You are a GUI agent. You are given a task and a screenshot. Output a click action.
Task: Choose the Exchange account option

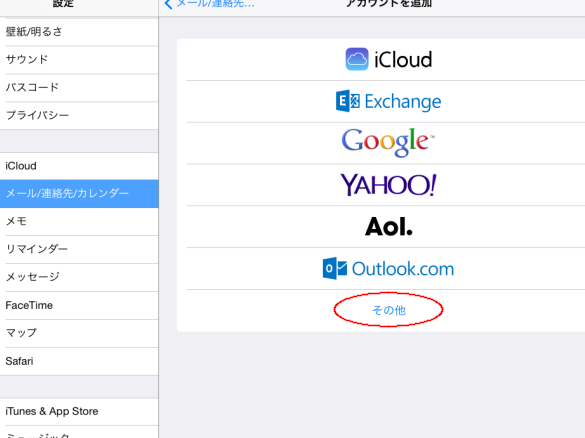coord(388,101)
